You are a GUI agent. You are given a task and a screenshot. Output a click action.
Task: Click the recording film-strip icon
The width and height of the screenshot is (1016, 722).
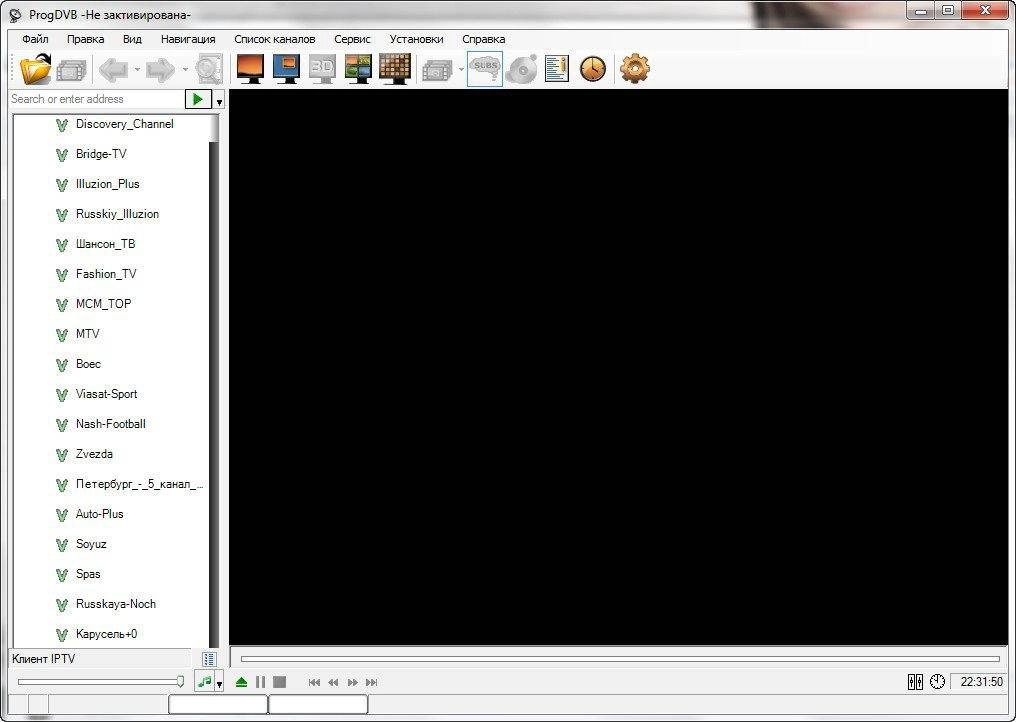point(437,69)
